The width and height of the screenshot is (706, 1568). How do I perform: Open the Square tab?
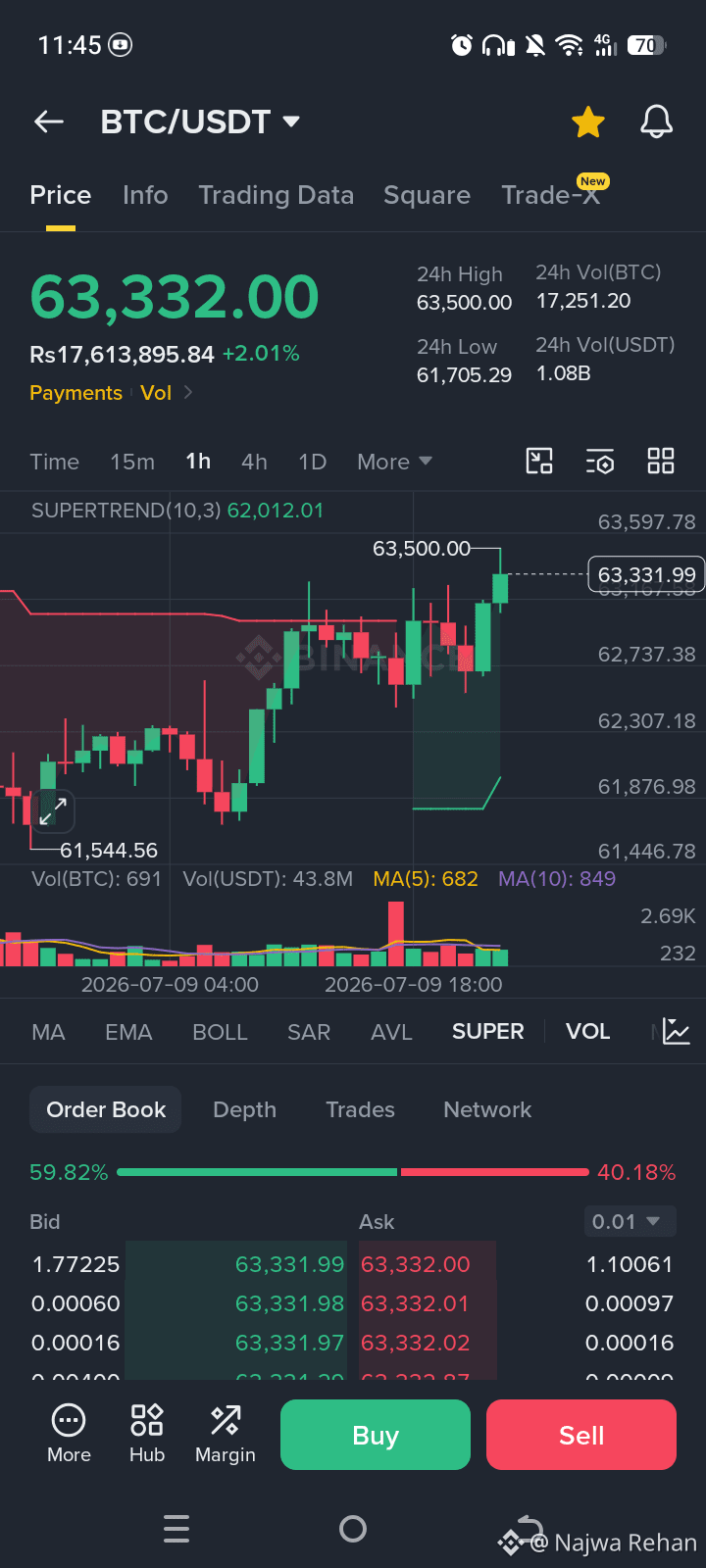tap(427, 195)
